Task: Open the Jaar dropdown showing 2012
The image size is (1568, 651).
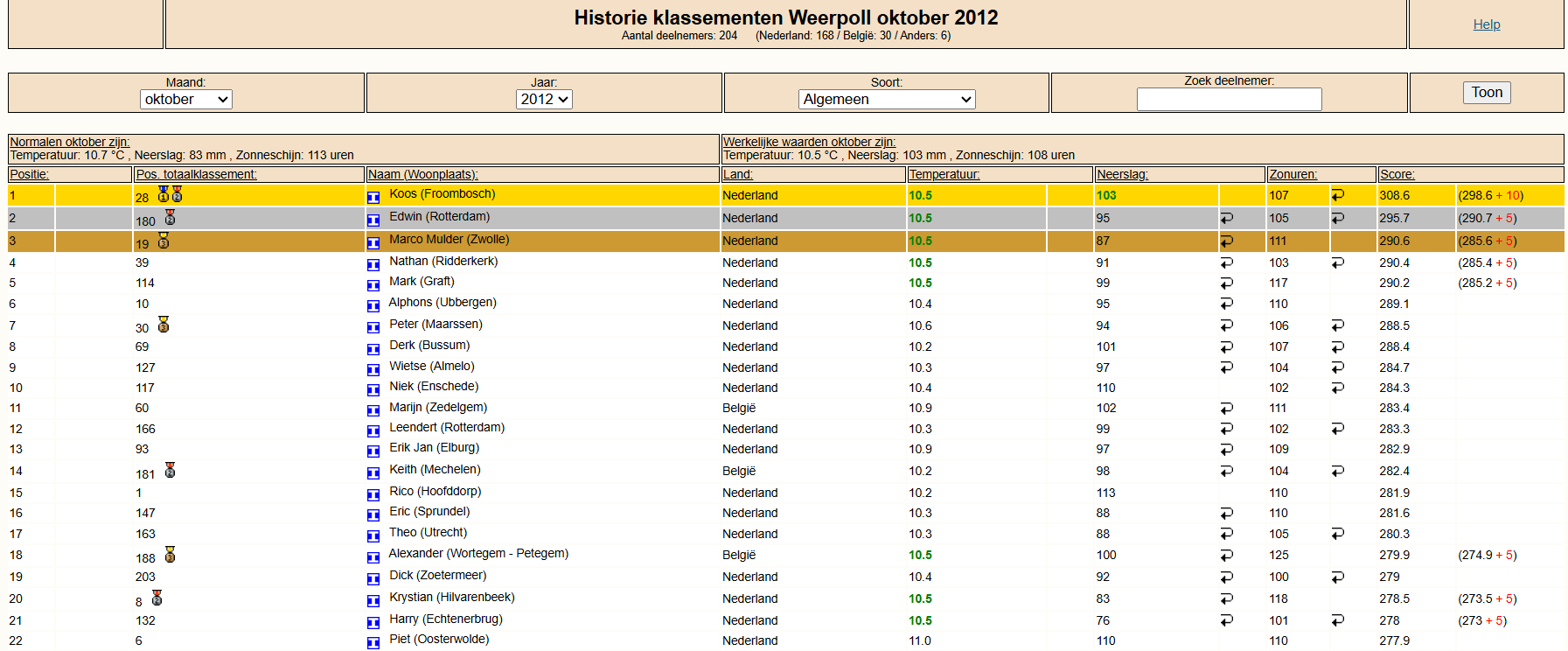Action: pos(544,100)
